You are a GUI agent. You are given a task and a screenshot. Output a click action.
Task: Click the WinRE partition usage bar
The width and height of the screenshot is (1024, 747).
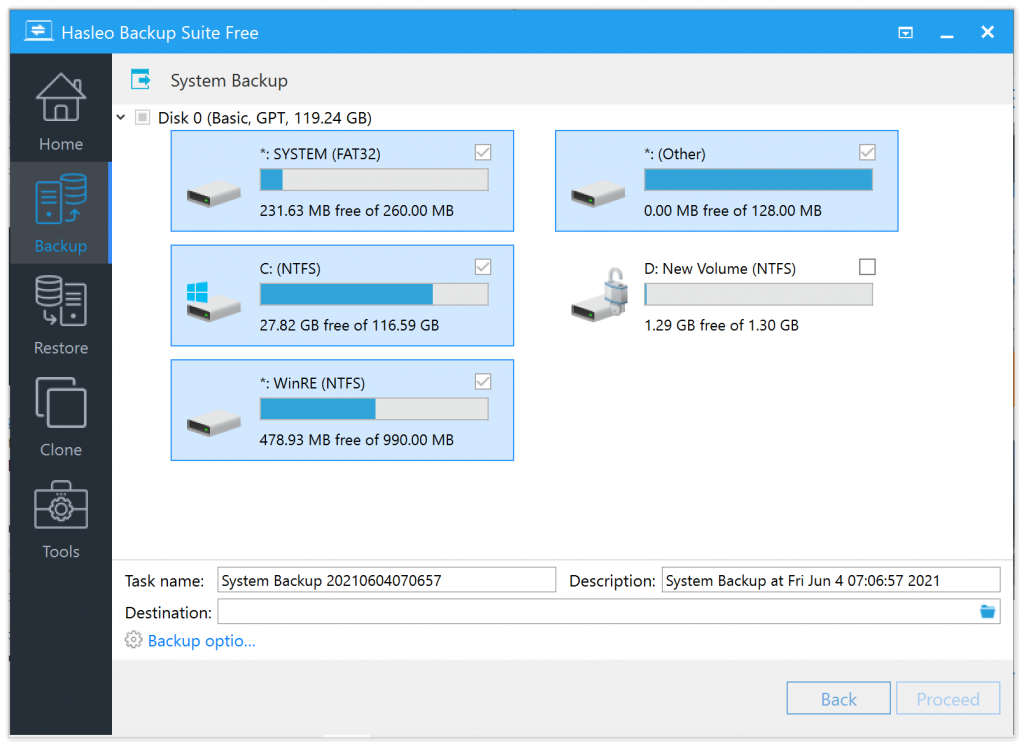(374, 409)
